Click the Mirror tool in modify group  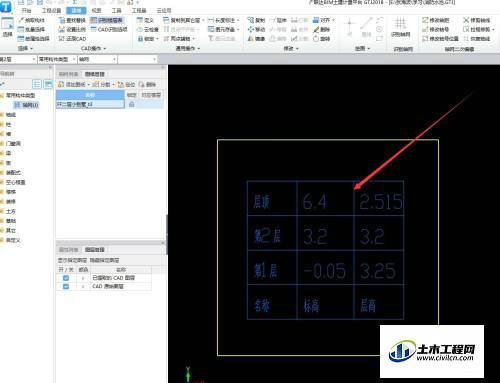coord(256,39)
